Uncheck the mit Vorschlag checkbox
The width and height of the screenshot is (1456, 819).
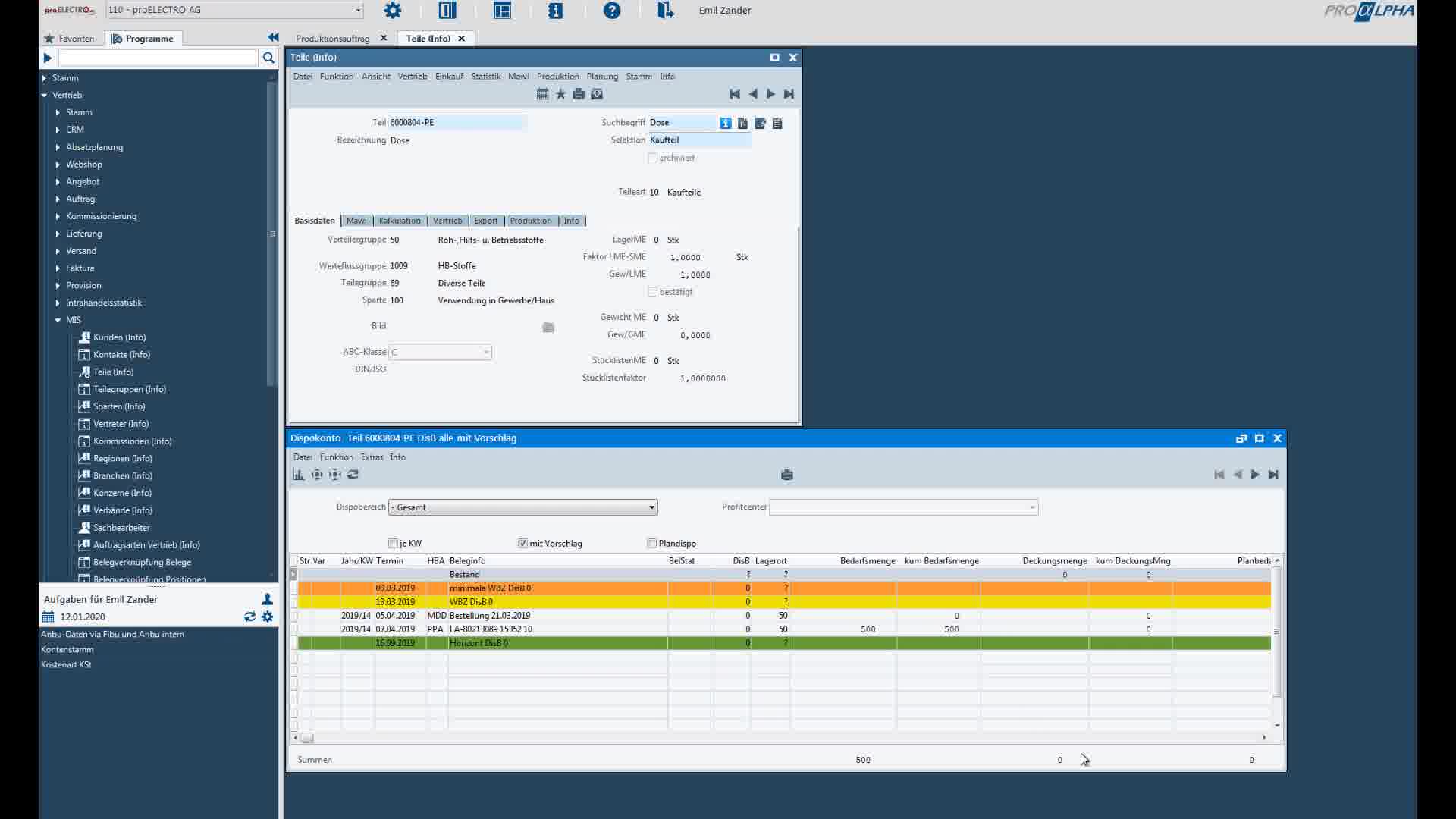(522, 544)
